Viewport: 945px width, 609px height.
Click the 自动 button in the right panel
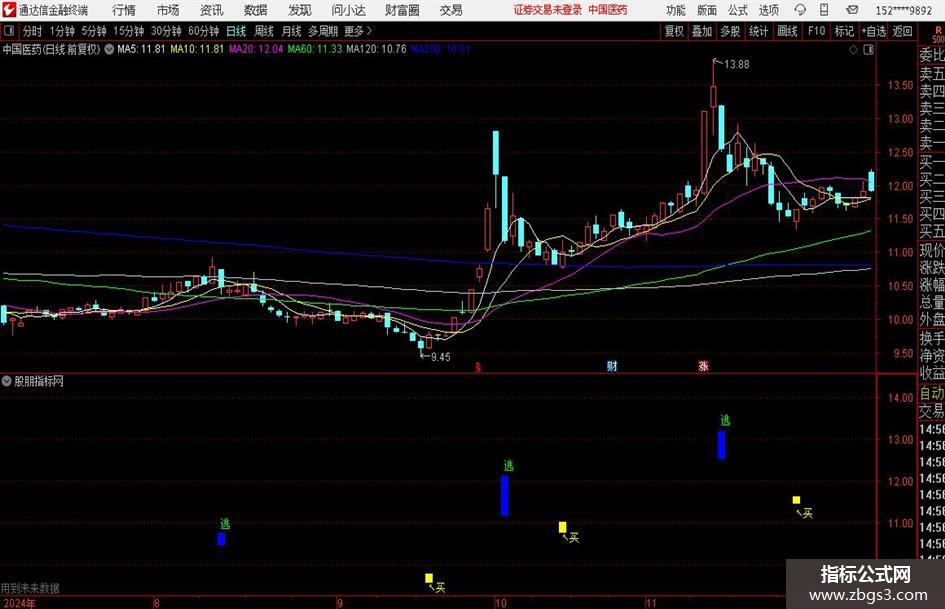(931, 393)
